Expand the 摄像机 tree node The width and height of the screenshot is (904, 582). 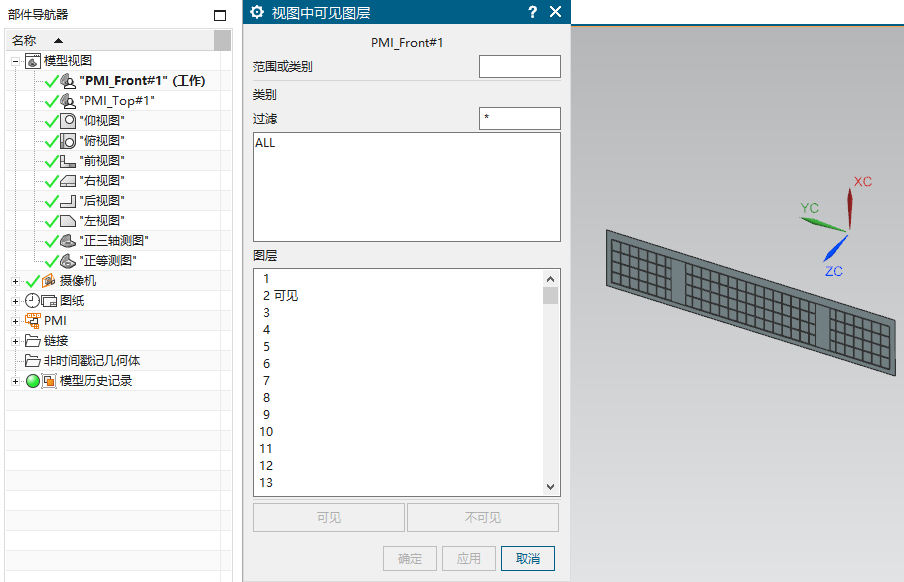[x=16, y=281]
